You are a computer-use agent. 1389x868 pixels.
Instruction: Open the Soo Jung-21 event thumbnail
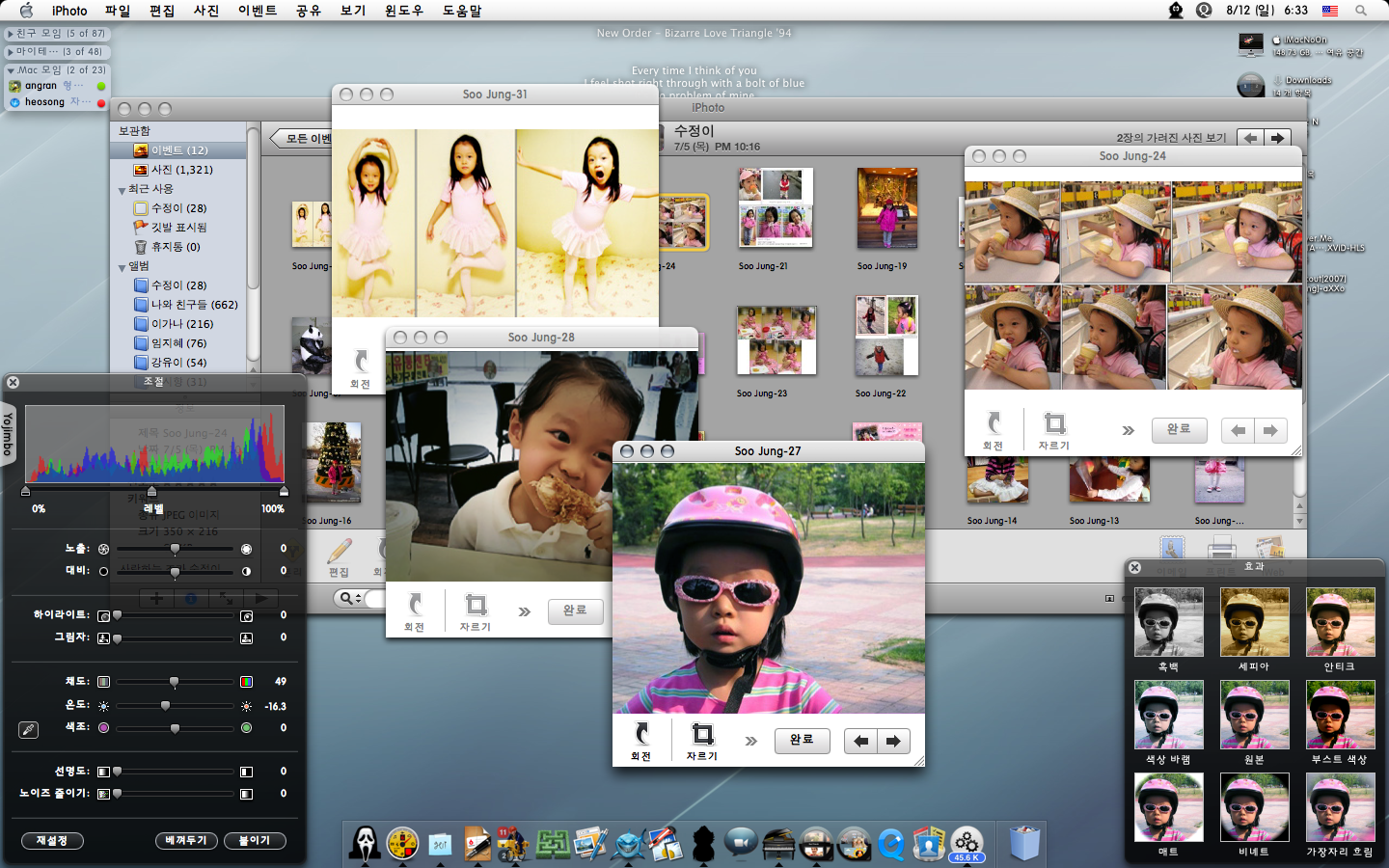776,207
